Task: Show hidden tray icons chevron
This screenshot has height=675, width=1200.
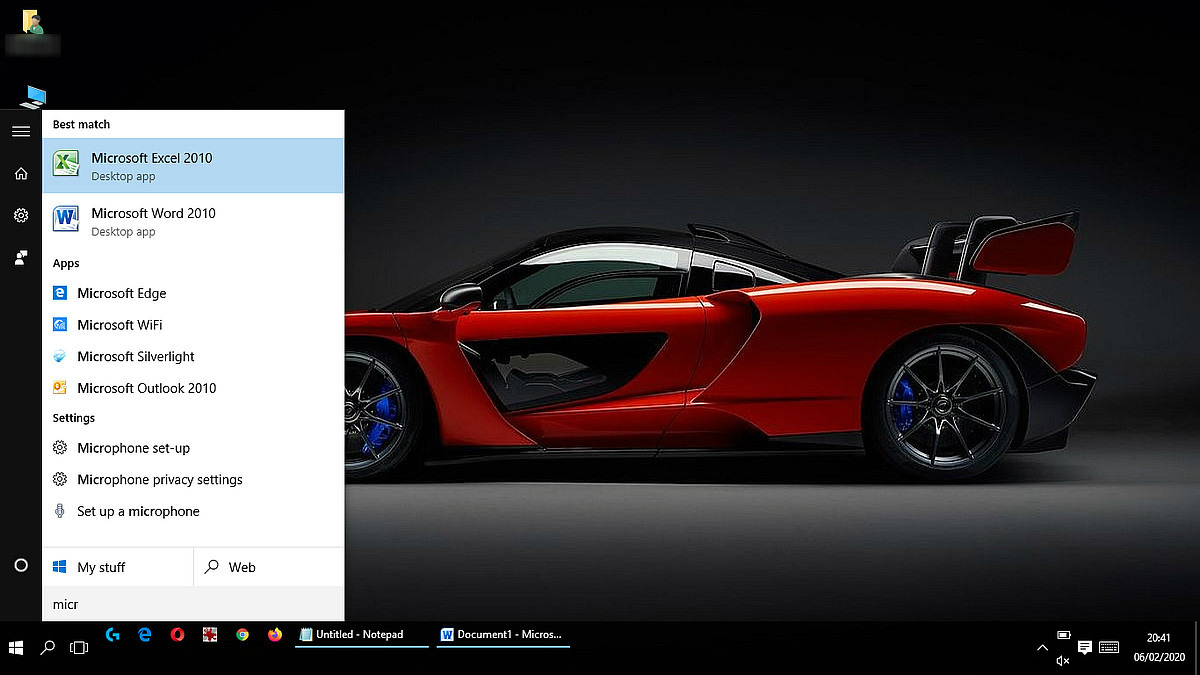Action: (x=1041, y=648)
